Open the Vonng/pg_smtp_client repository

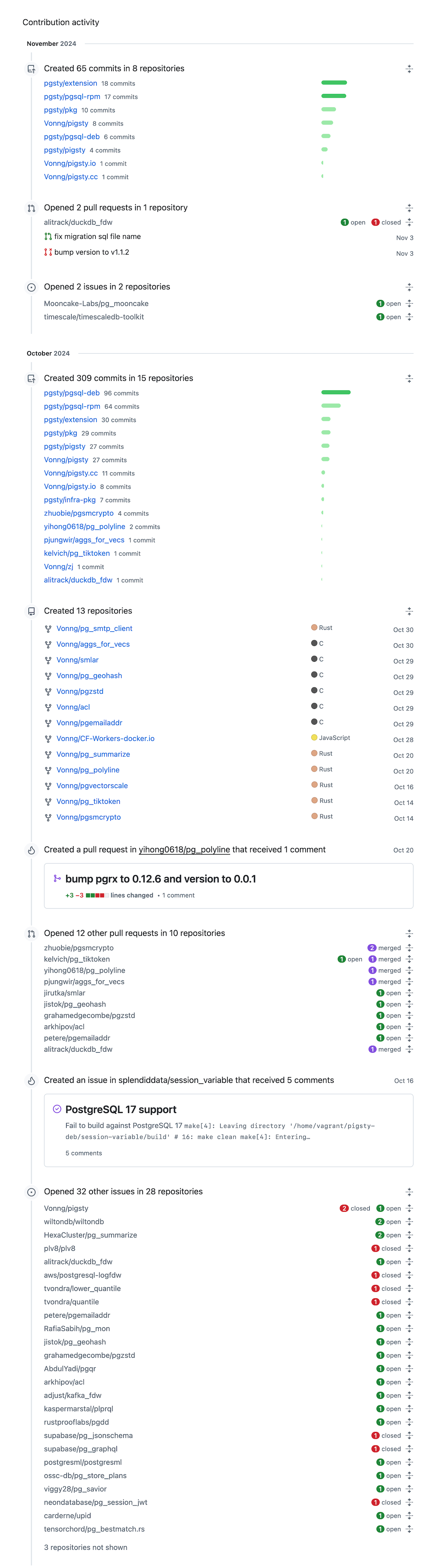[x=94, y=629]
